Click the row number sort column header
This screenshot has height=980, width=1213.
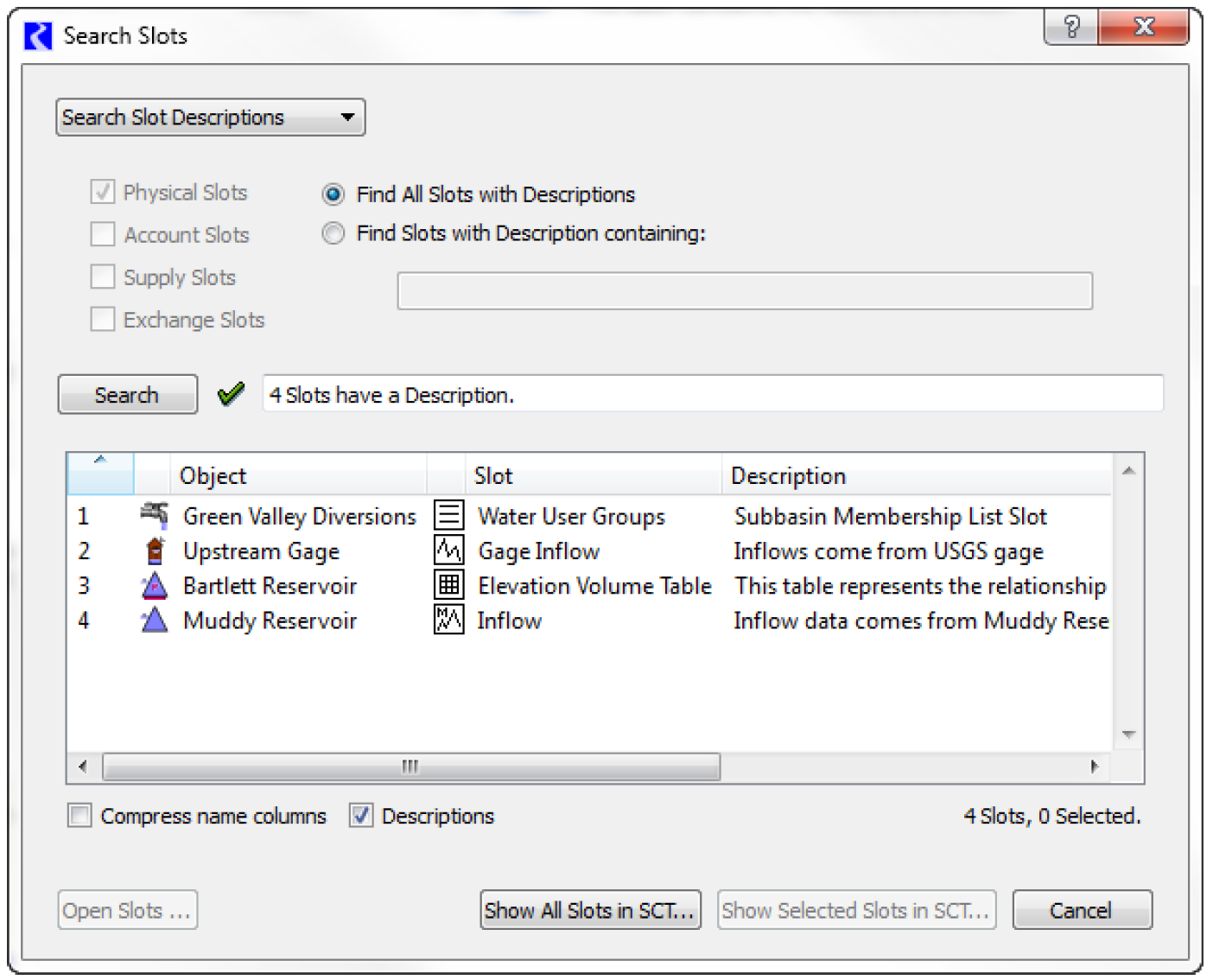(100, 474)
